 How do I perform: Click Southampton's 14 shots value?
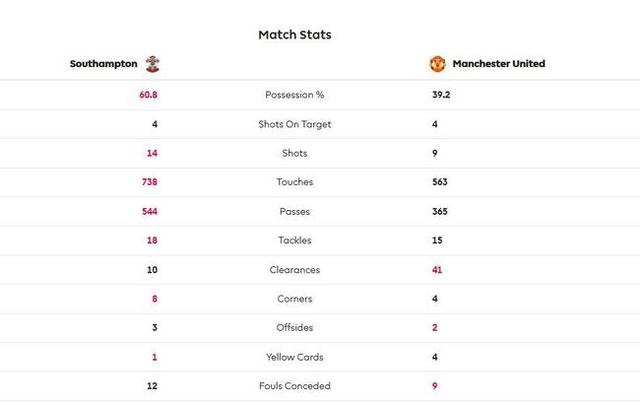point(152,153)
